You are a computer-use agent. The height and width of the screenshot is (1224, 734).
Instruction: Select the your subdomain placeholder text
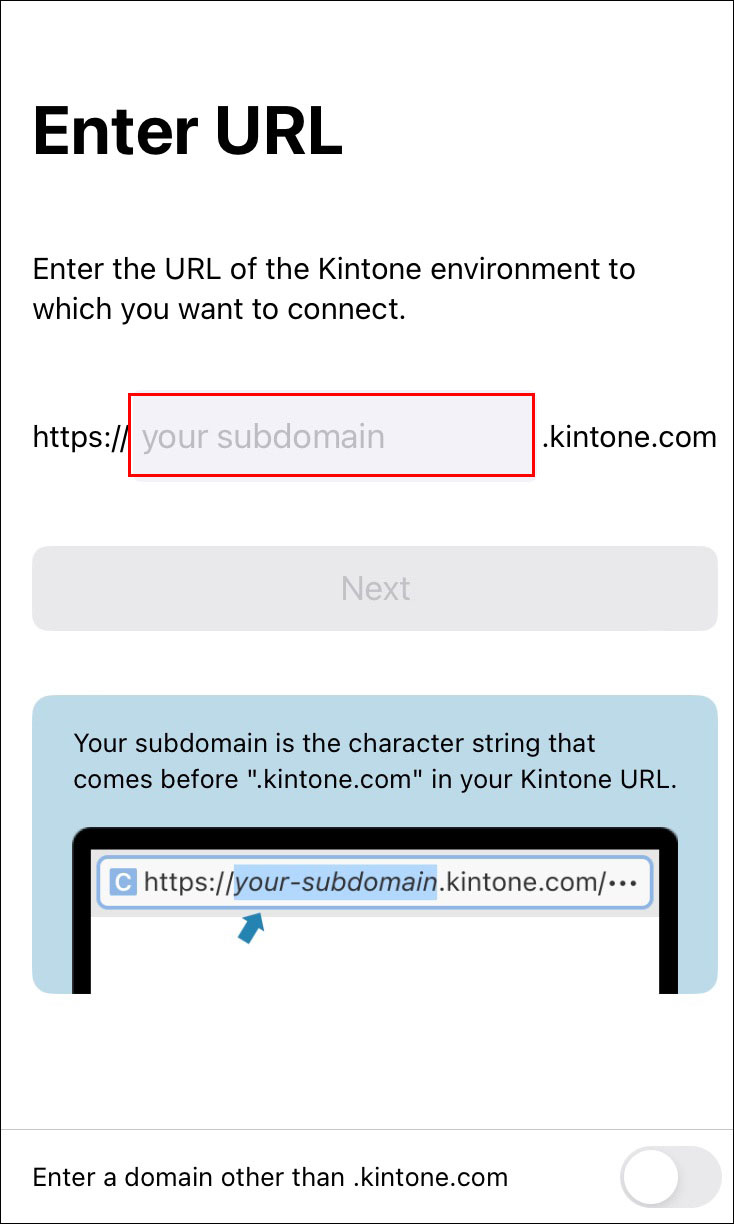(263, 436)
